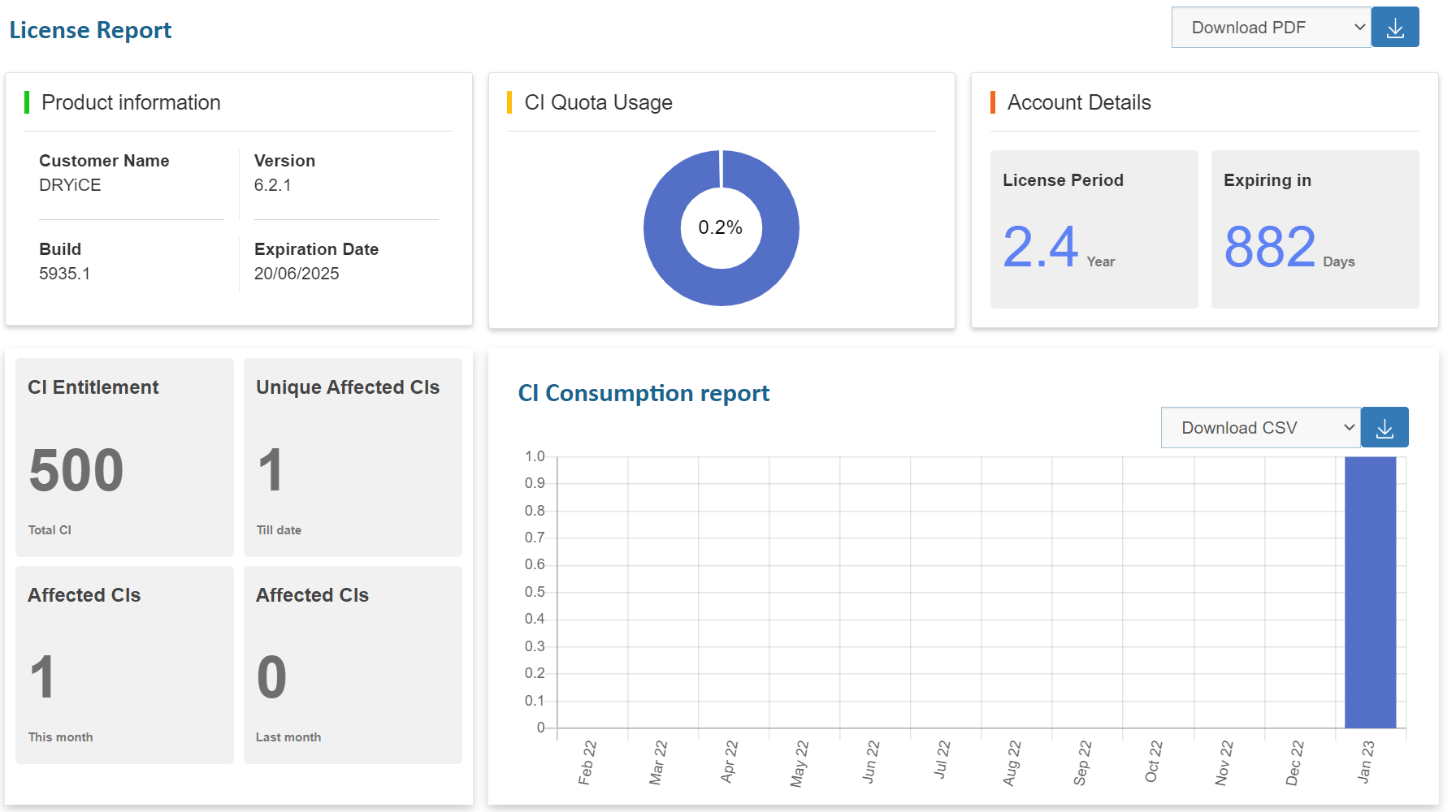Click Affected CIs Last month card
Viewport: 1456px width, 812px height.
tap(353, 665)
